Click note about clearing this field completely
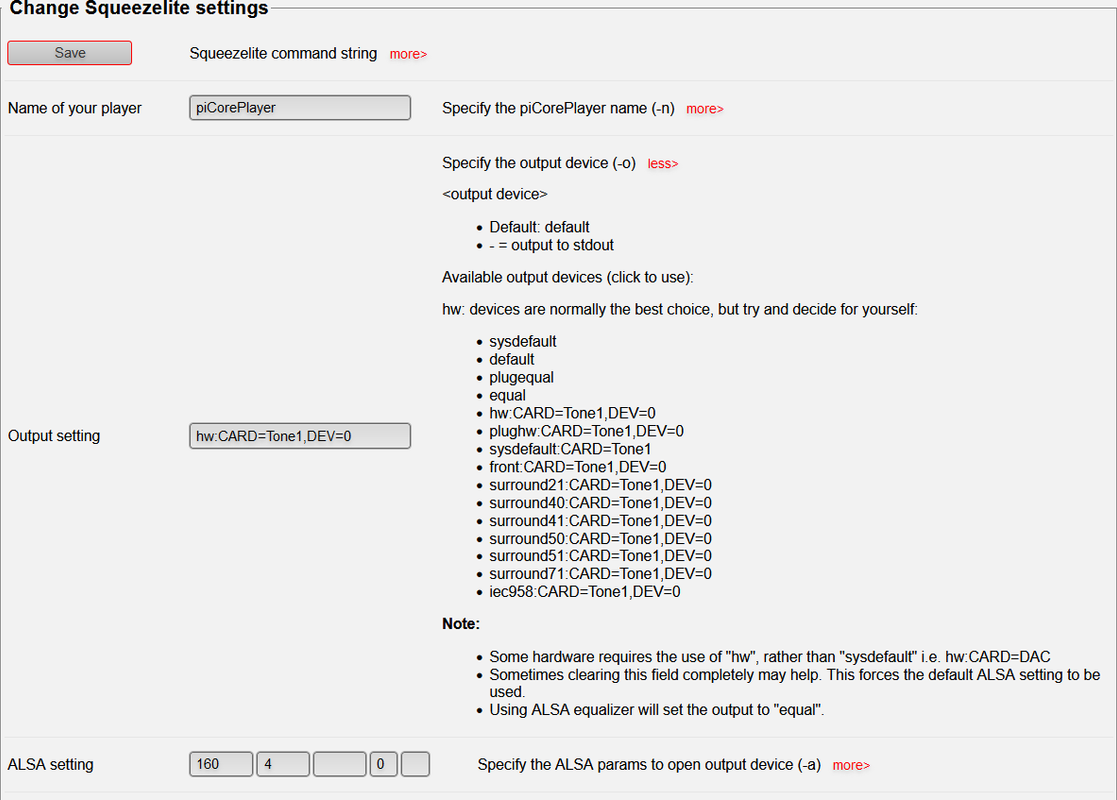The image size is (1117, 800). [795, 683]
